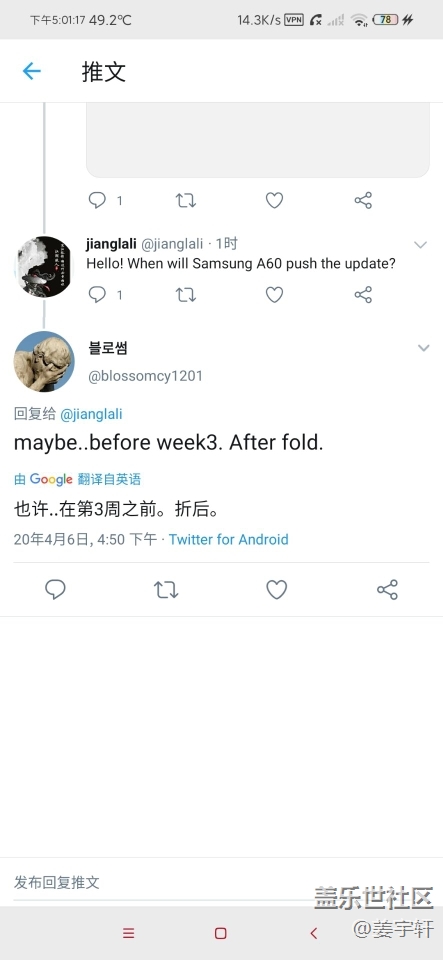This screenshot has height=960, width=443.
Task: Tap the 发布回复推文 reply field
Action: click(x=222, y=882)
